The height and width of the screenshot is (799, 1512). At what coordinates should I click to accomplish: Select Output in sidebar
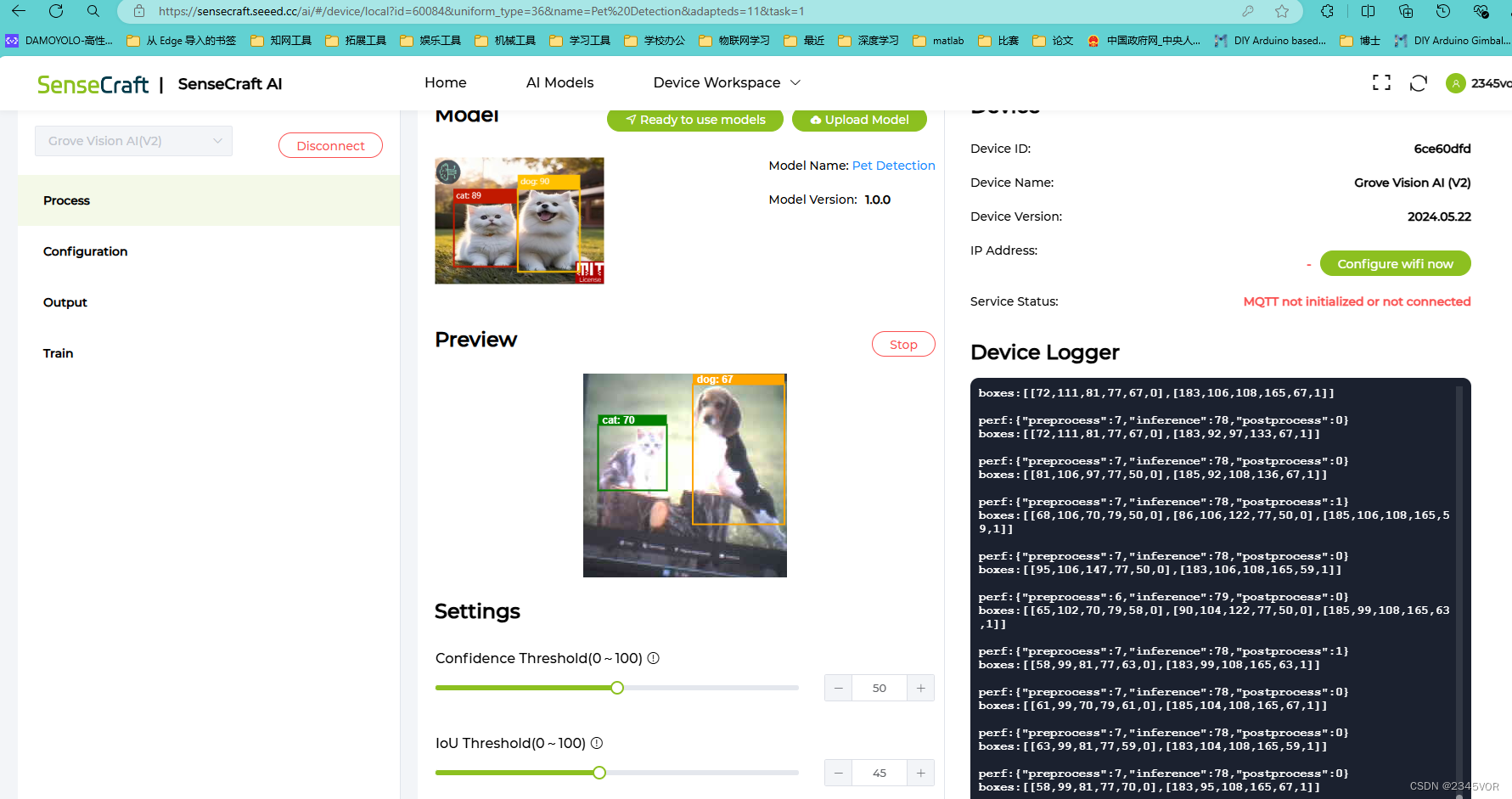(x=209, y=302)
